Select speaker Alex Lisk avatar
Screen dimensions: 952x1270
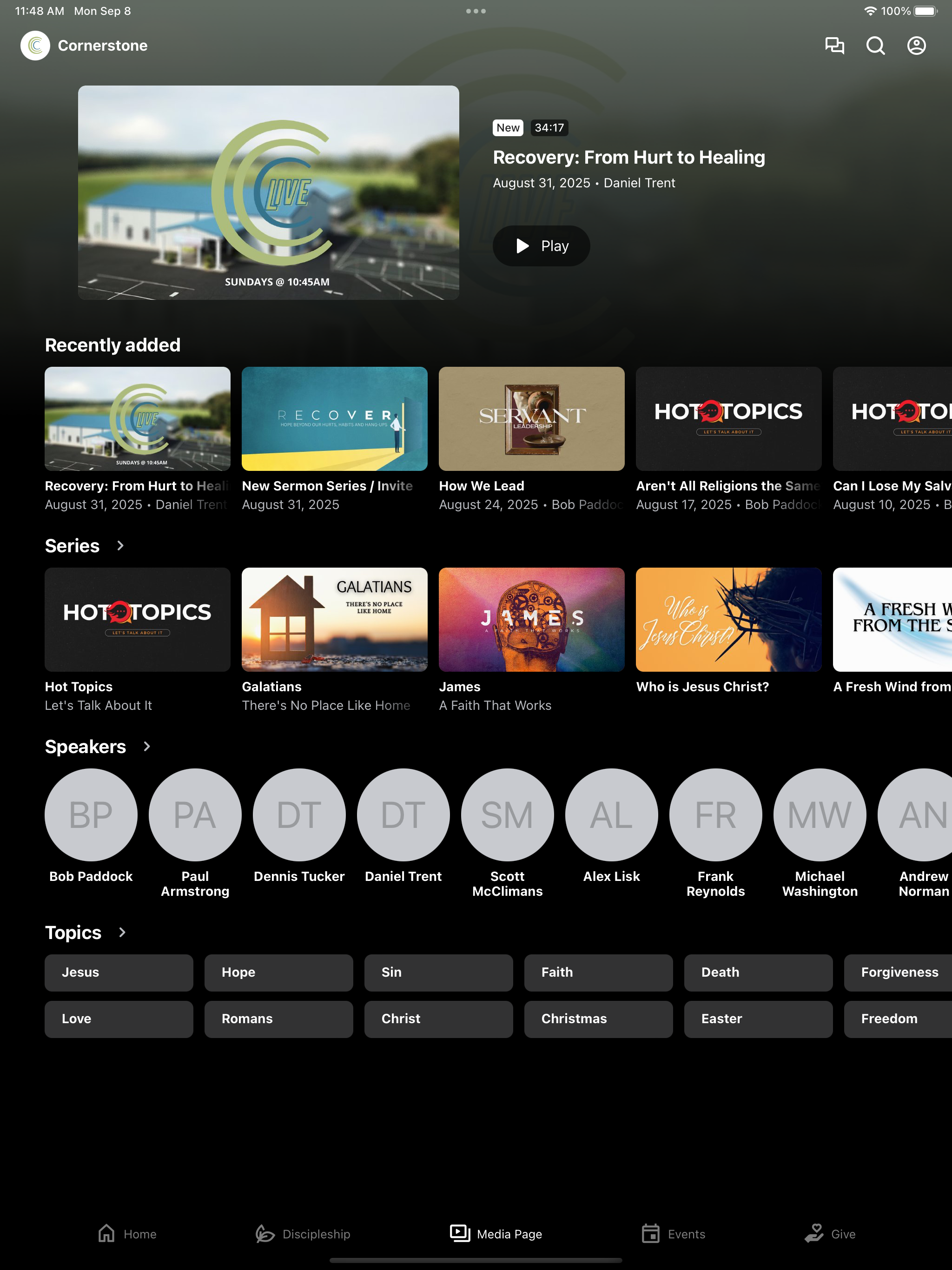(x=612, y=815)
